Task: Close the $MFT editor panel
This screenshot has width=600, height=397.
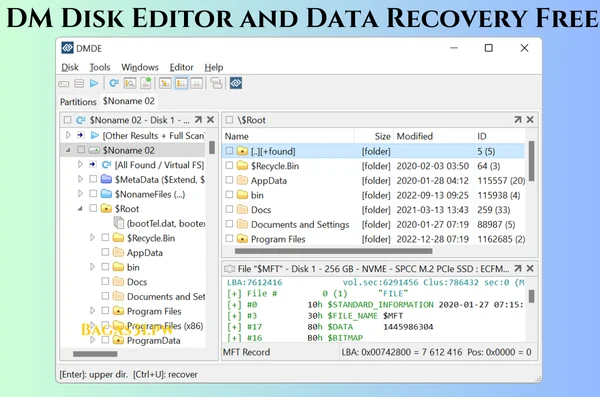Action: coord(530,269)
